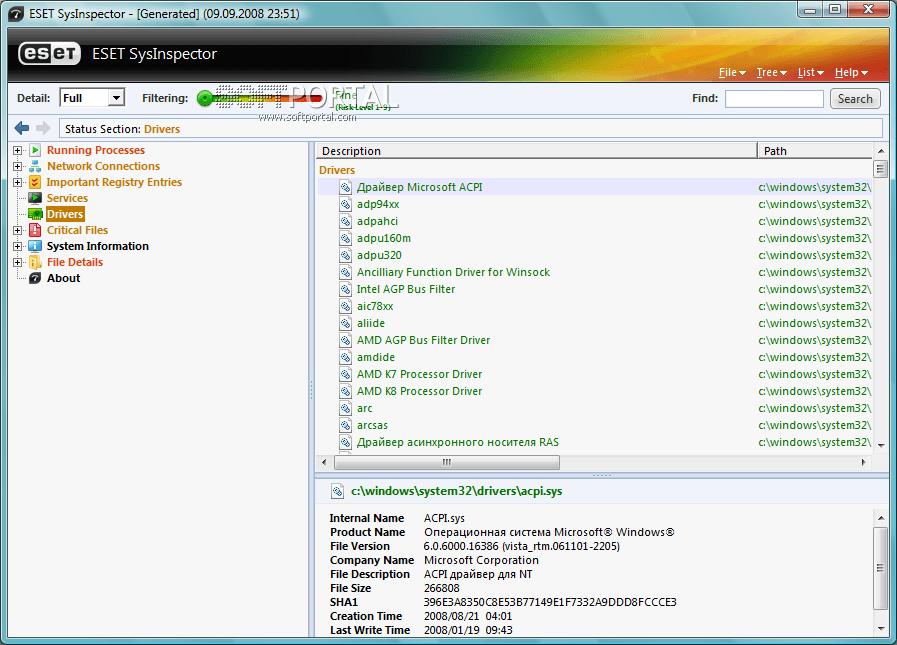Click the Company Name value Microsoft Corporation
This screenshot has width=897, height=645.
point(481,560)
